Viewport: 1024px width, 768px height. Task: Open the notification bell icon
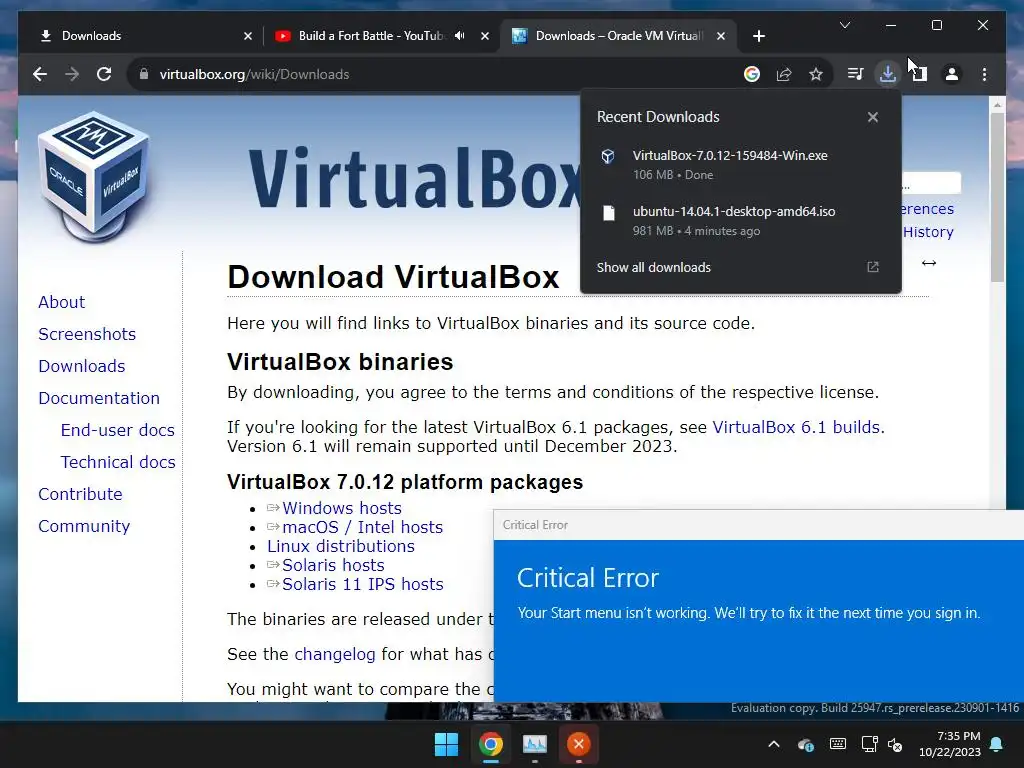click(x=997, y=744)
